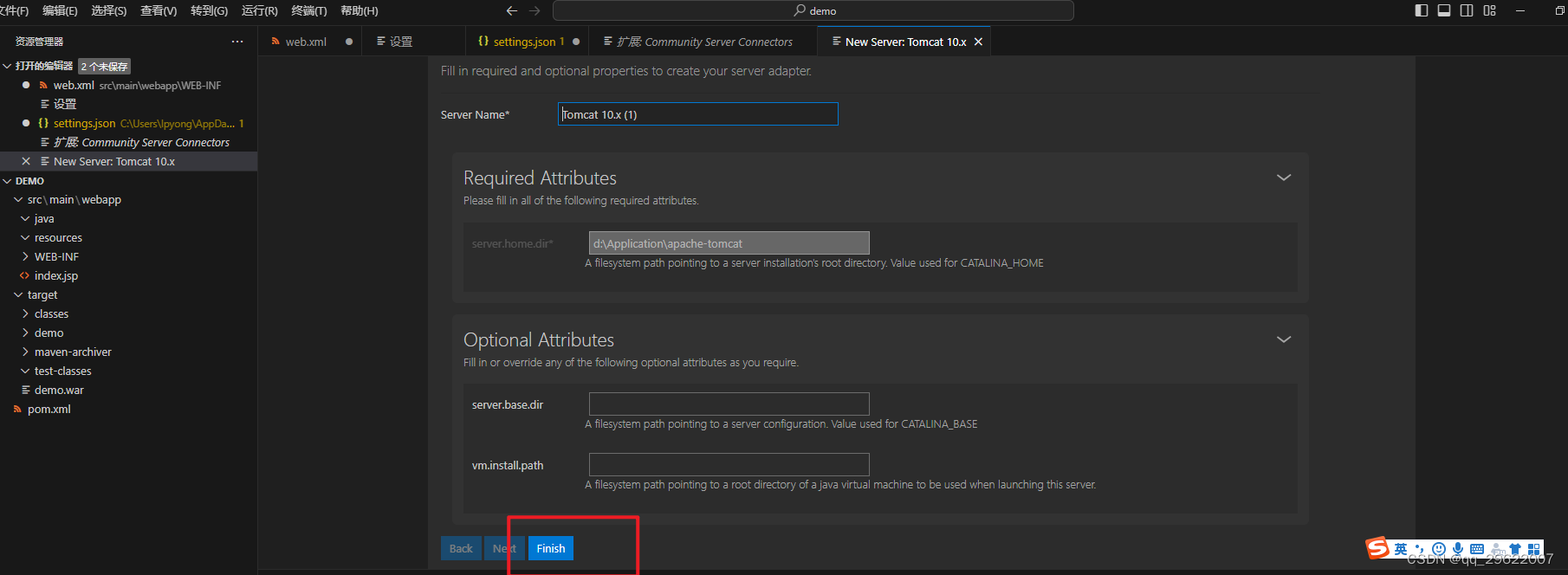This screenshot has width=1568, height=575.
Task: Expand the WEB-INF folder
Action: 25,256
